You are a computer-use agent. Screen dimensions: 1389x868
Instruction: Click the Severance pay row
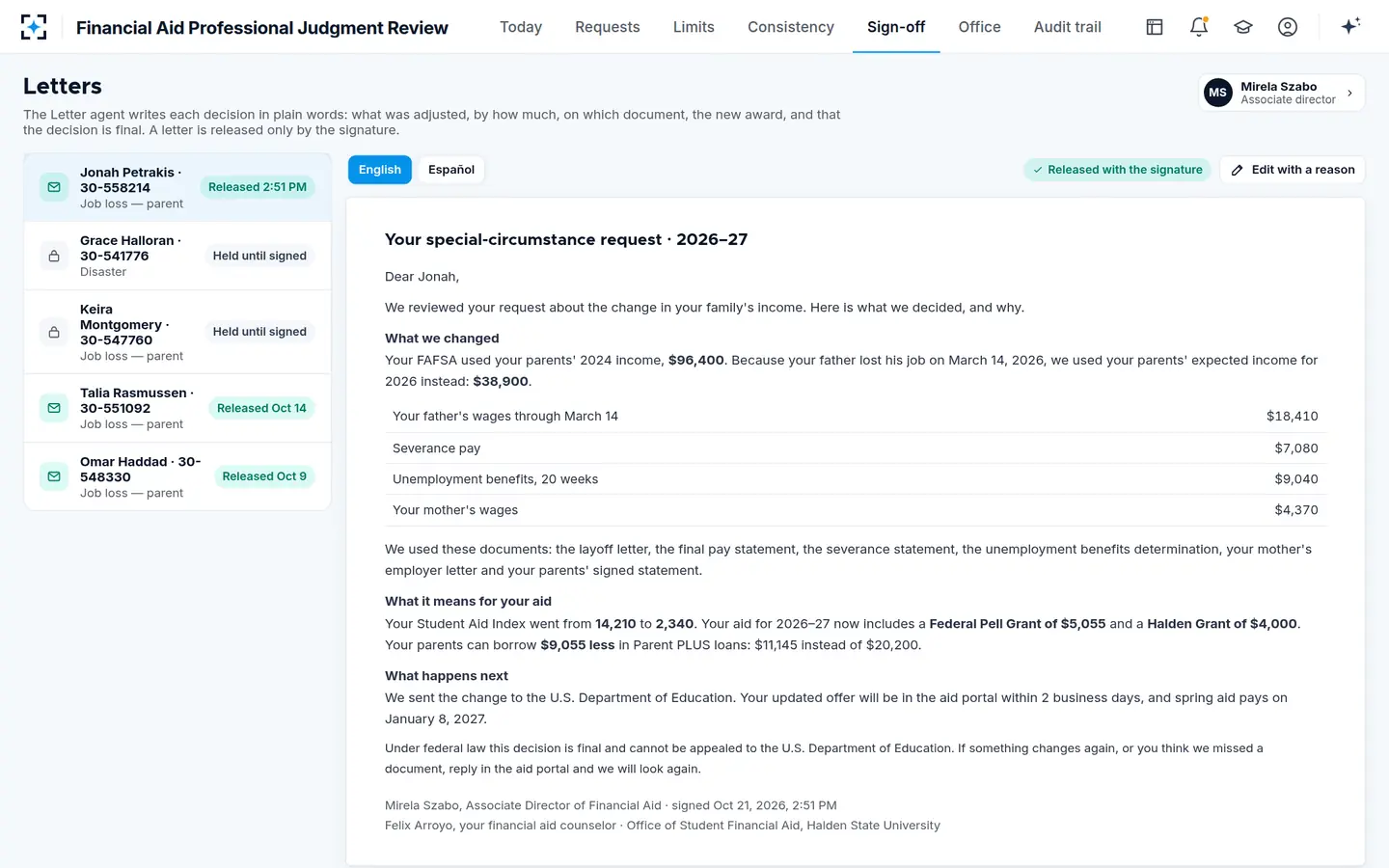(x=856, y=448)
